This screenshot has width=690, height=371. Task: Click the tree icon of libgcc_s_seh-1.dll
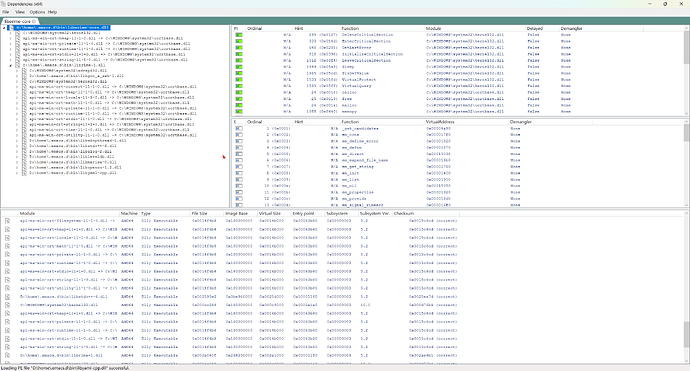pos(24,76)
